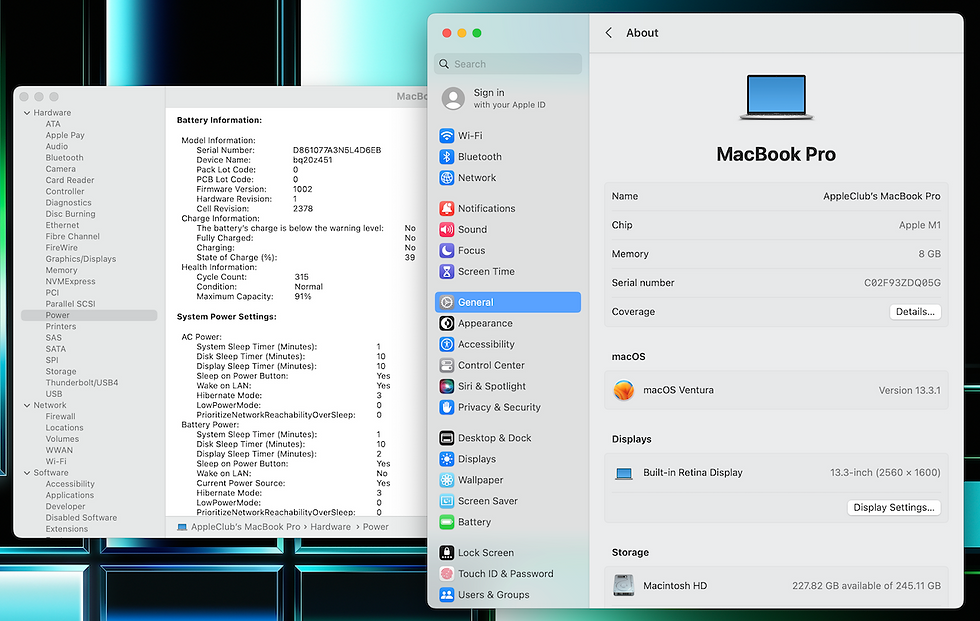This screenshot has height=621, width=980.
Task: Click the battery Serial Number D861077A3N5L4D6EB
Action: (337, 151)
